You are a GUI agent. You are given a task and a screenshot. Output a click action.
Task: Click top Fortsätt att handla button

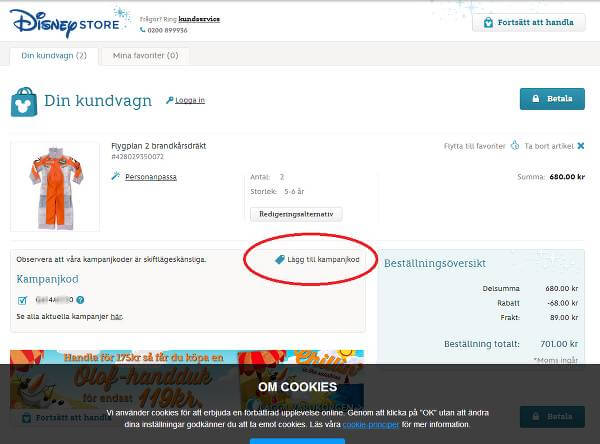coord(528,23)
